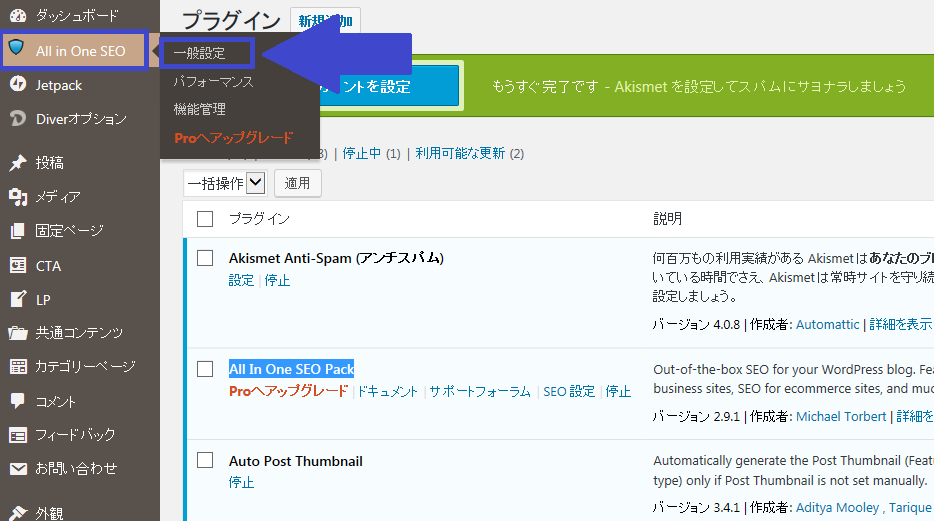The width and height of the screenshot is (934, 521).
Task: Click the 固定ページ pages icon
Action: coord(17,231)
